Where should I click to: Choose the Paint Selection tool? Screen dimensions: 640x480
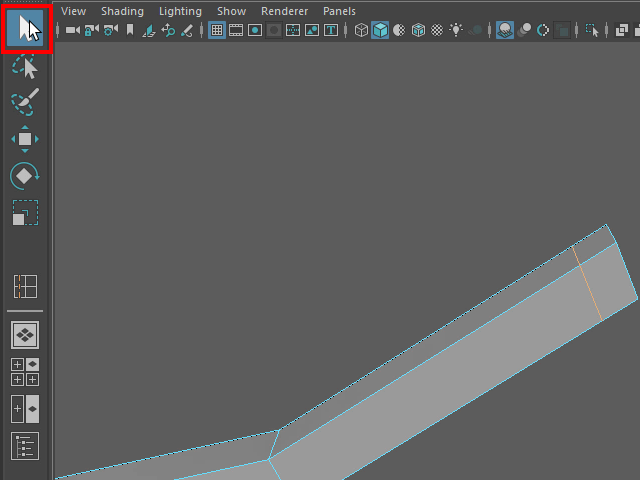click(25, 102)
